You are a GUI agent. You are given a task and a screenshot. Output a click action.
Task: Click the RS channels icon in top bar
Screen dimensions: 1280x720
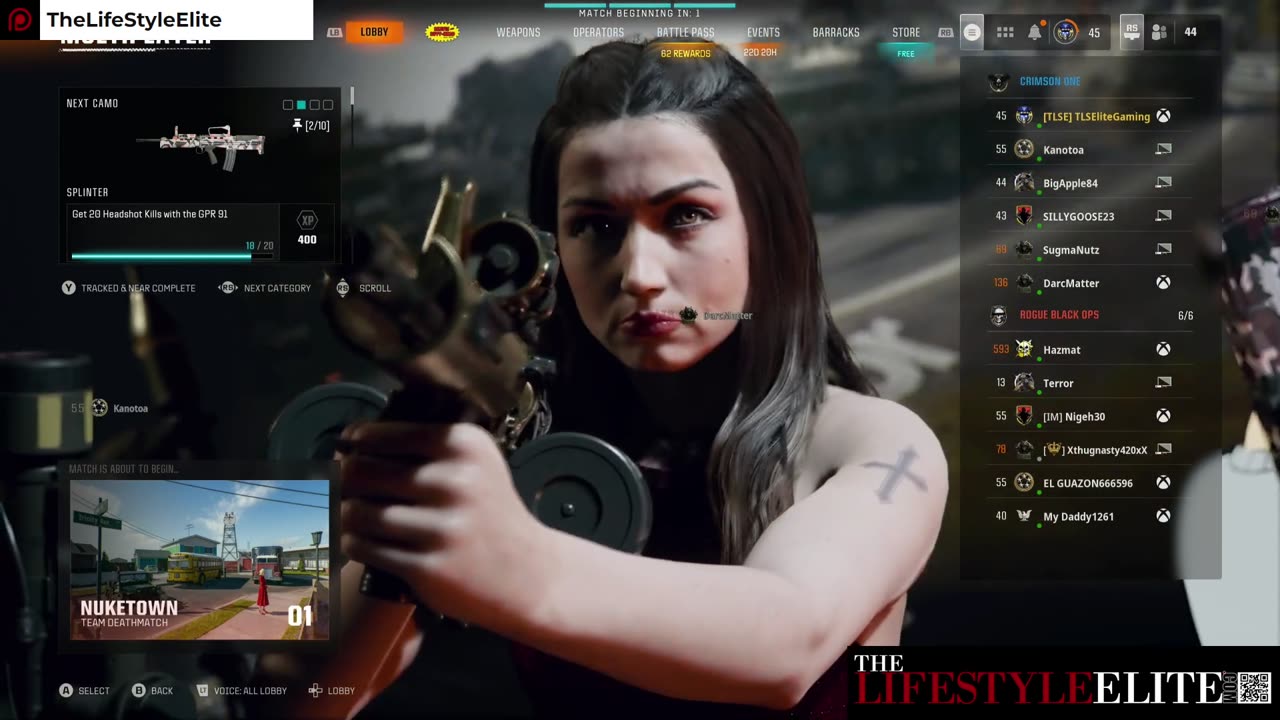point(1131,31)
